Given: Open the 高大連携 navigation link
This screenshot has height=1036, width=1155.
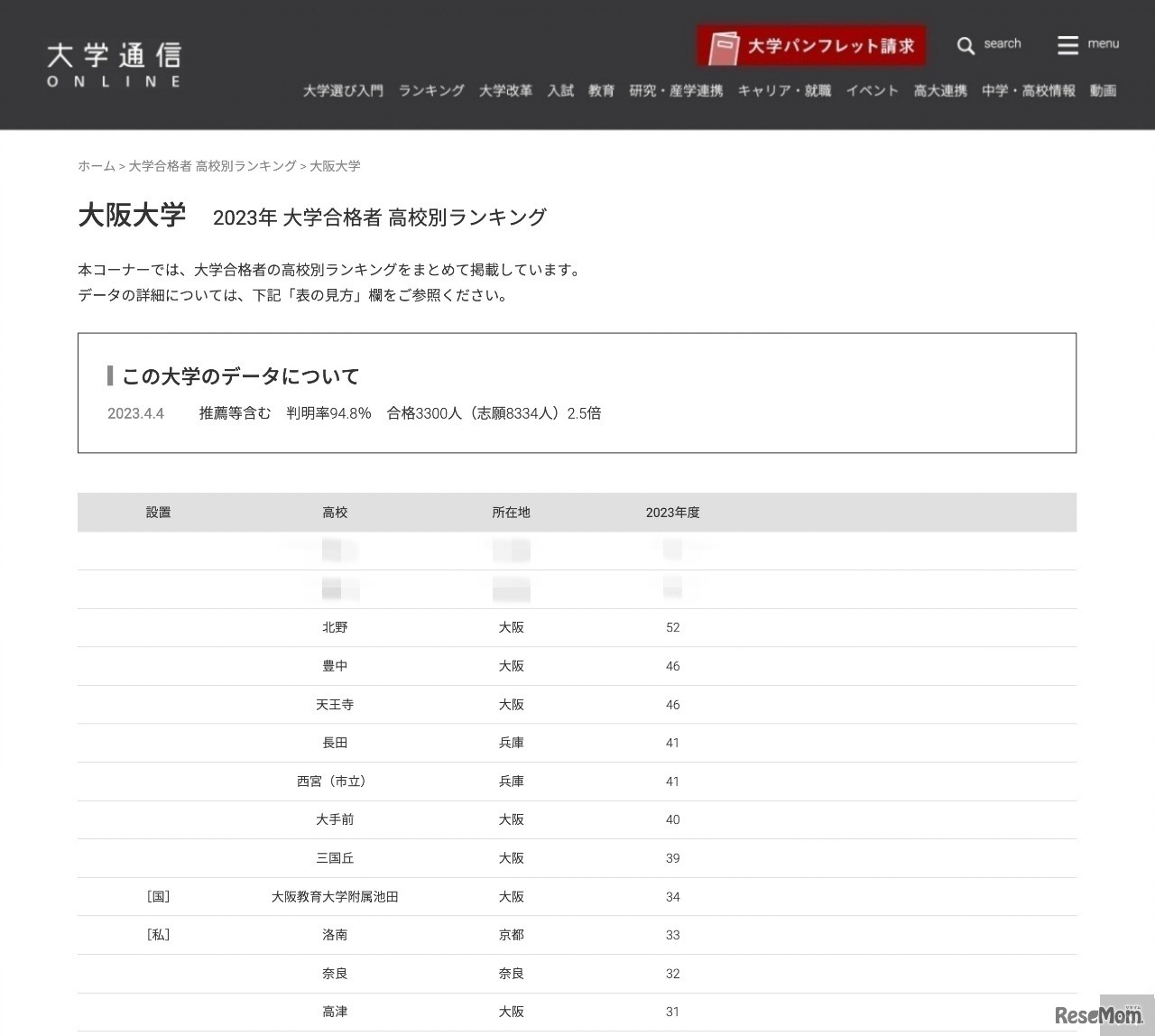Looking at the screenshot, I should pos(938,90).
